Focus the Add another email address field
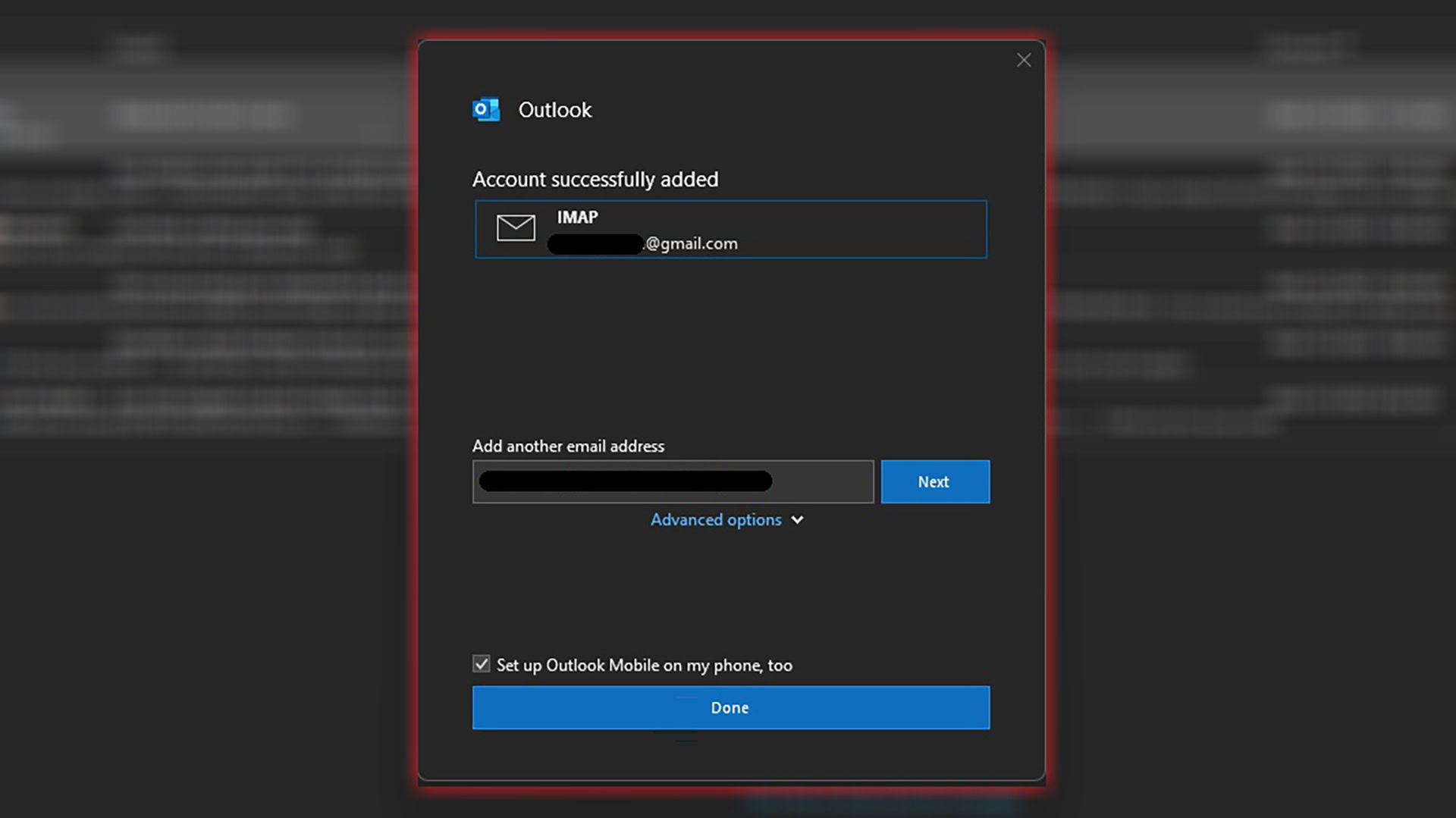The image size is (1456, 818). 673,481
